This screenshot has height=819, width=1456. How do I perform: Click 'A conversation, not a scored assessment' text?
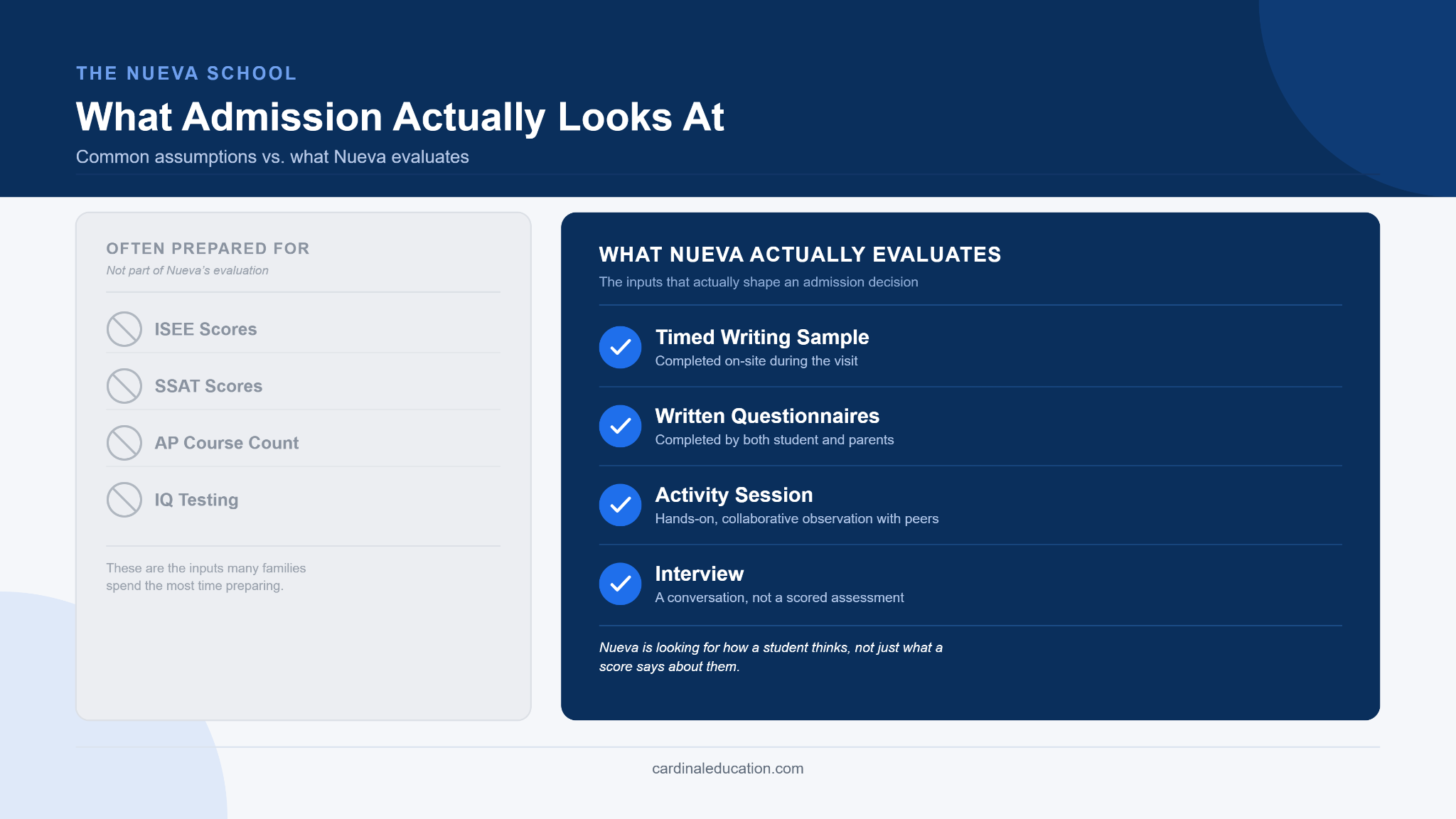tap(779, 598)
